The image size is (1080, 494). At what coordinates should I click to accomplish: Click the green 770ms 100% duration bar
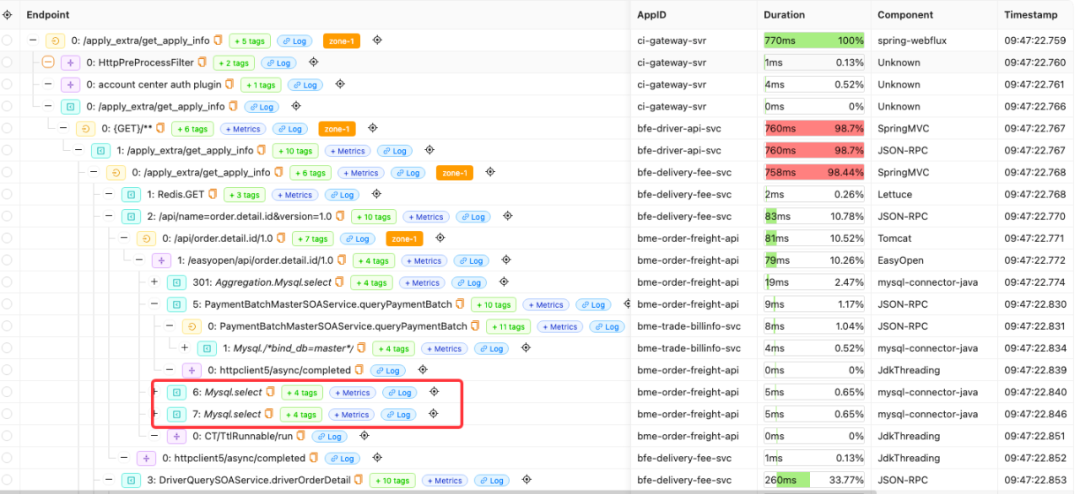814,41
